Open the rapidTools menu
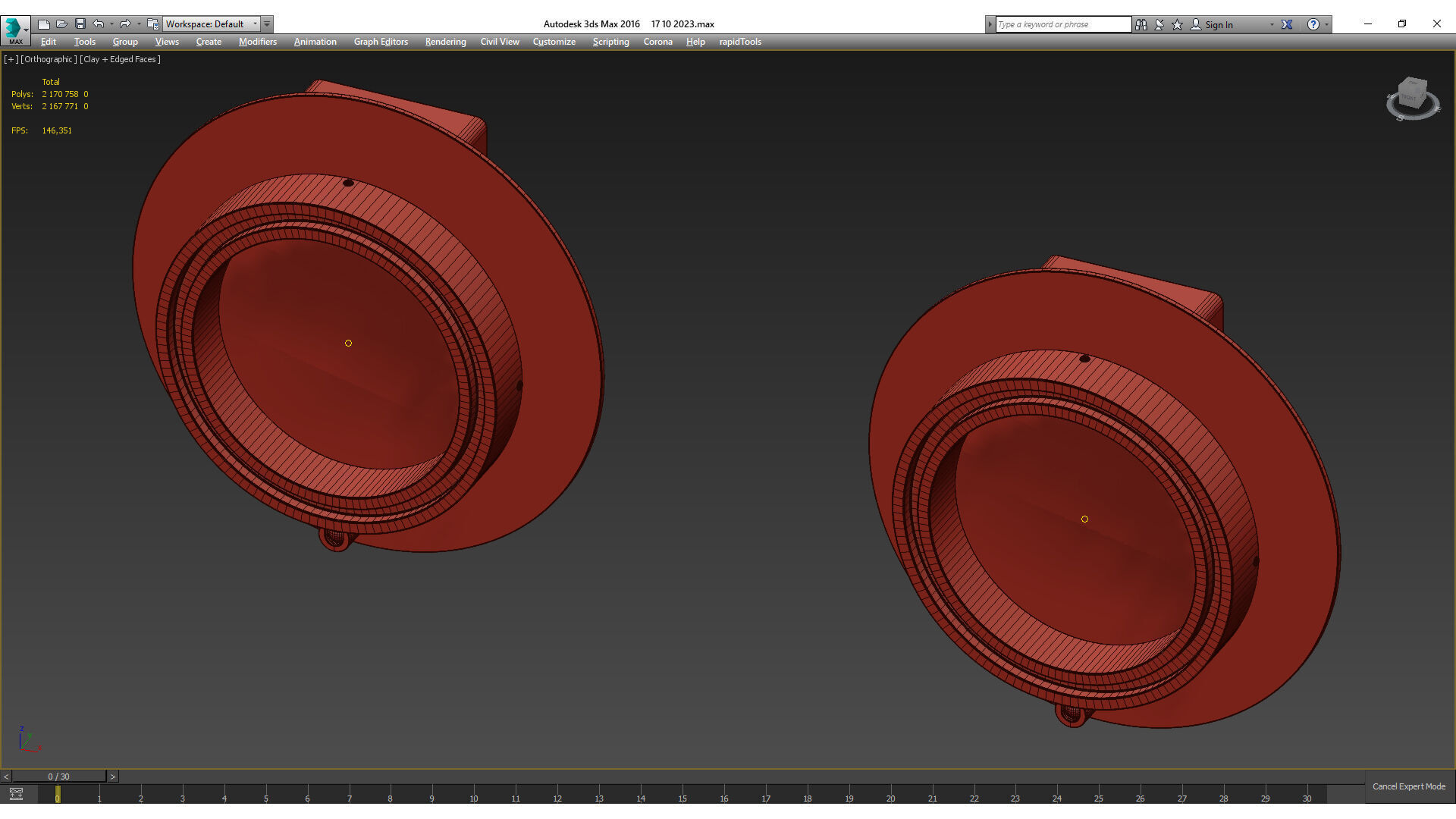Screen dimensions: 1456x819 tap(740, 42)
